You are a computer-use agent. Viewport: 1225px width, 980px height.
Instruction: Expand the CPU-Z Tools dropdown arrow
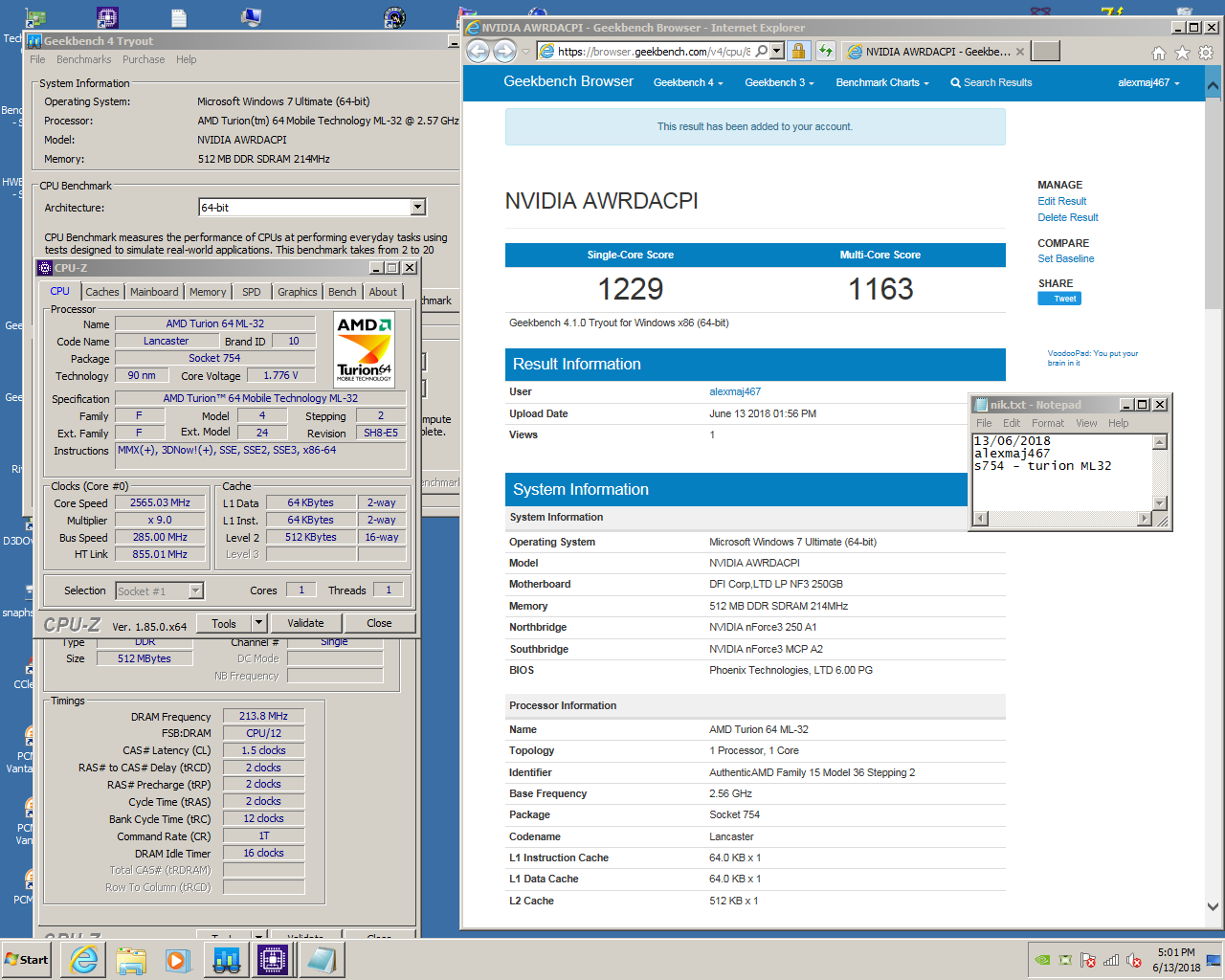pos(257,623)
